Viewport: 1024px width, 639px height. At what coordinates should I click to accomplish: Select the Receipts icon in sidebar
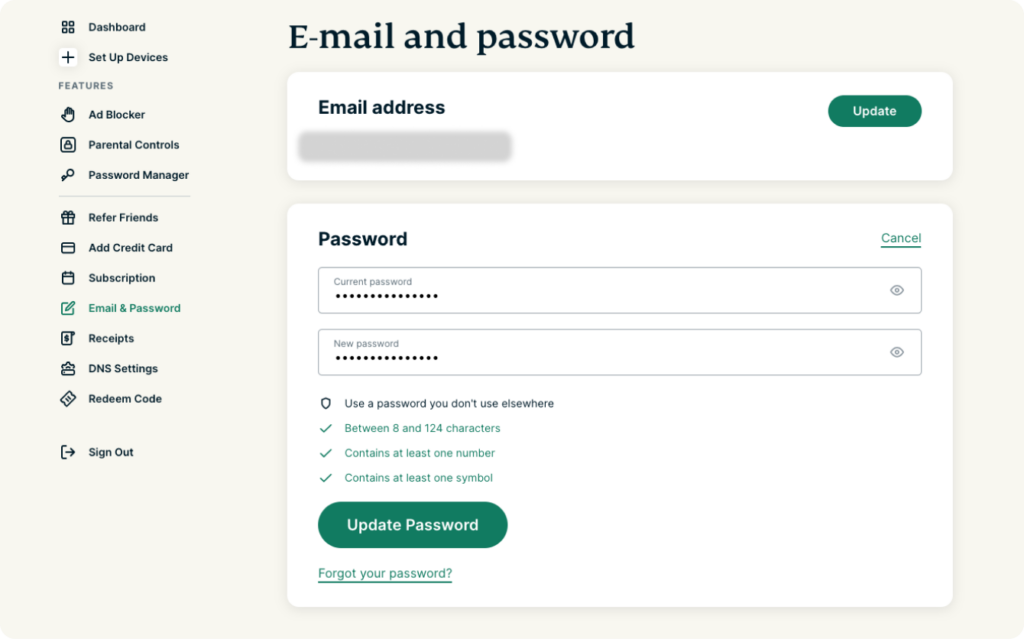point(66,338)
